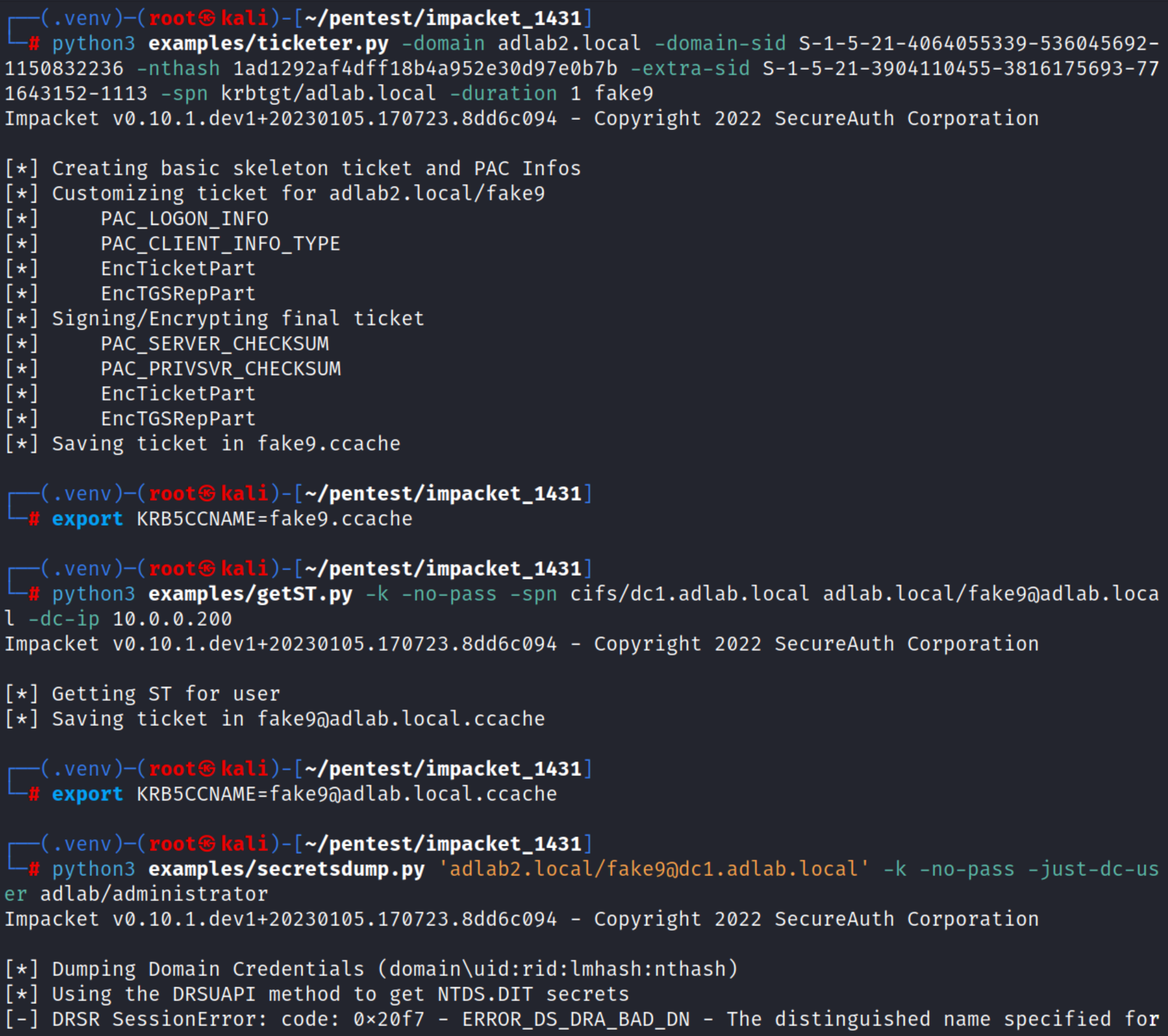Click the KRB5CCNAME=fake9@adlab.local.ccache argument

tap(347, 794)
